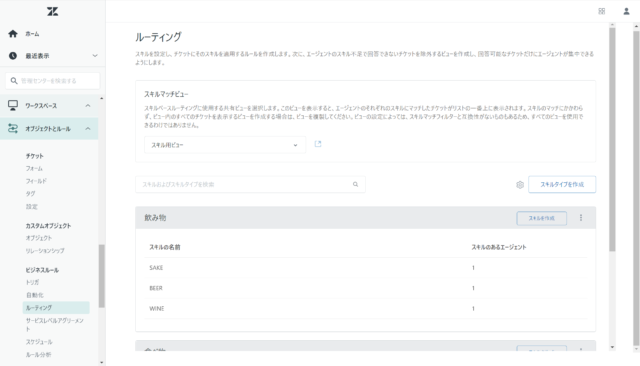Viewport: 640px width, 366px height.
Task: Click the skill search magnifier icon
Action: coord(356,184)
